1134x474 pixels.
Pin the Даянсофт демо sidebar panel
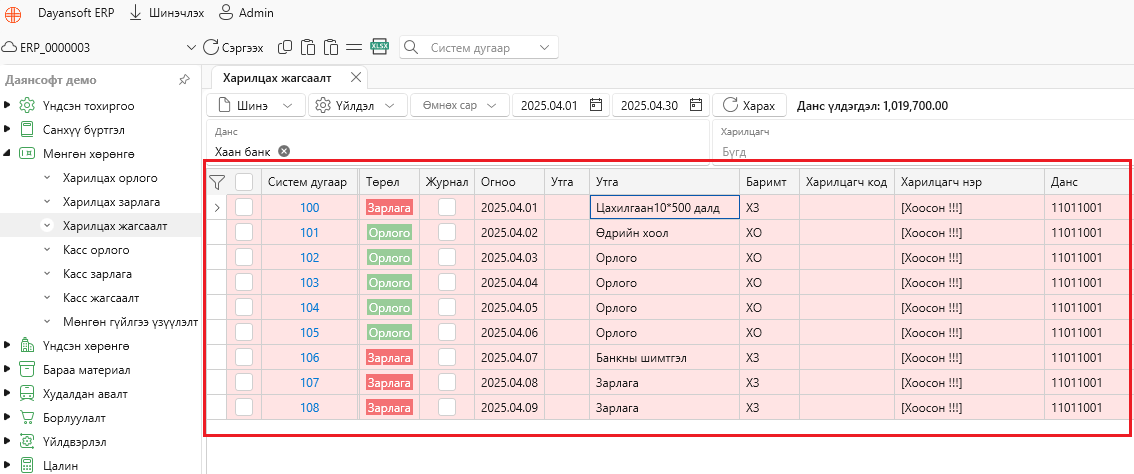184,80
